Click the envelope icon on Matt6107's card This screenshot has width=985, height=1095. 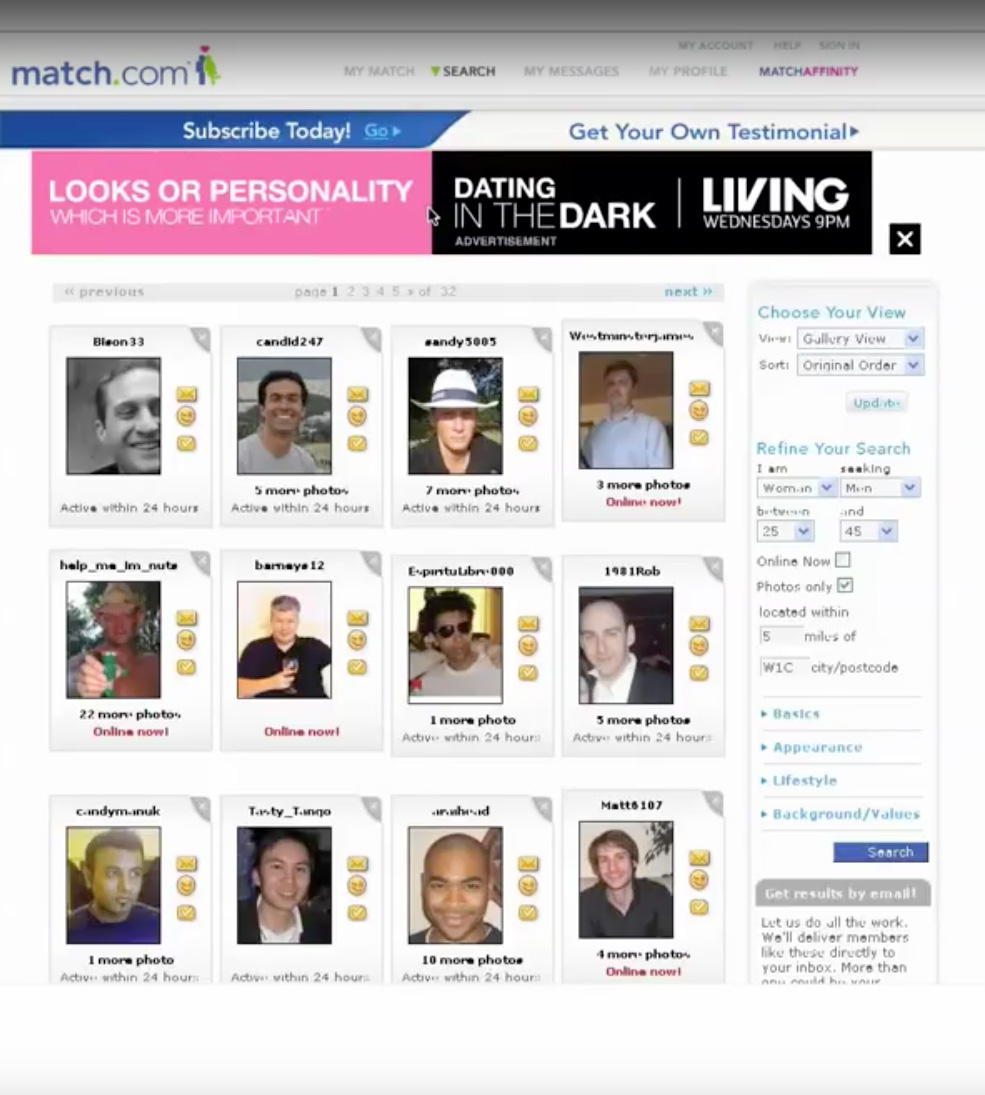tap(699, 858)
